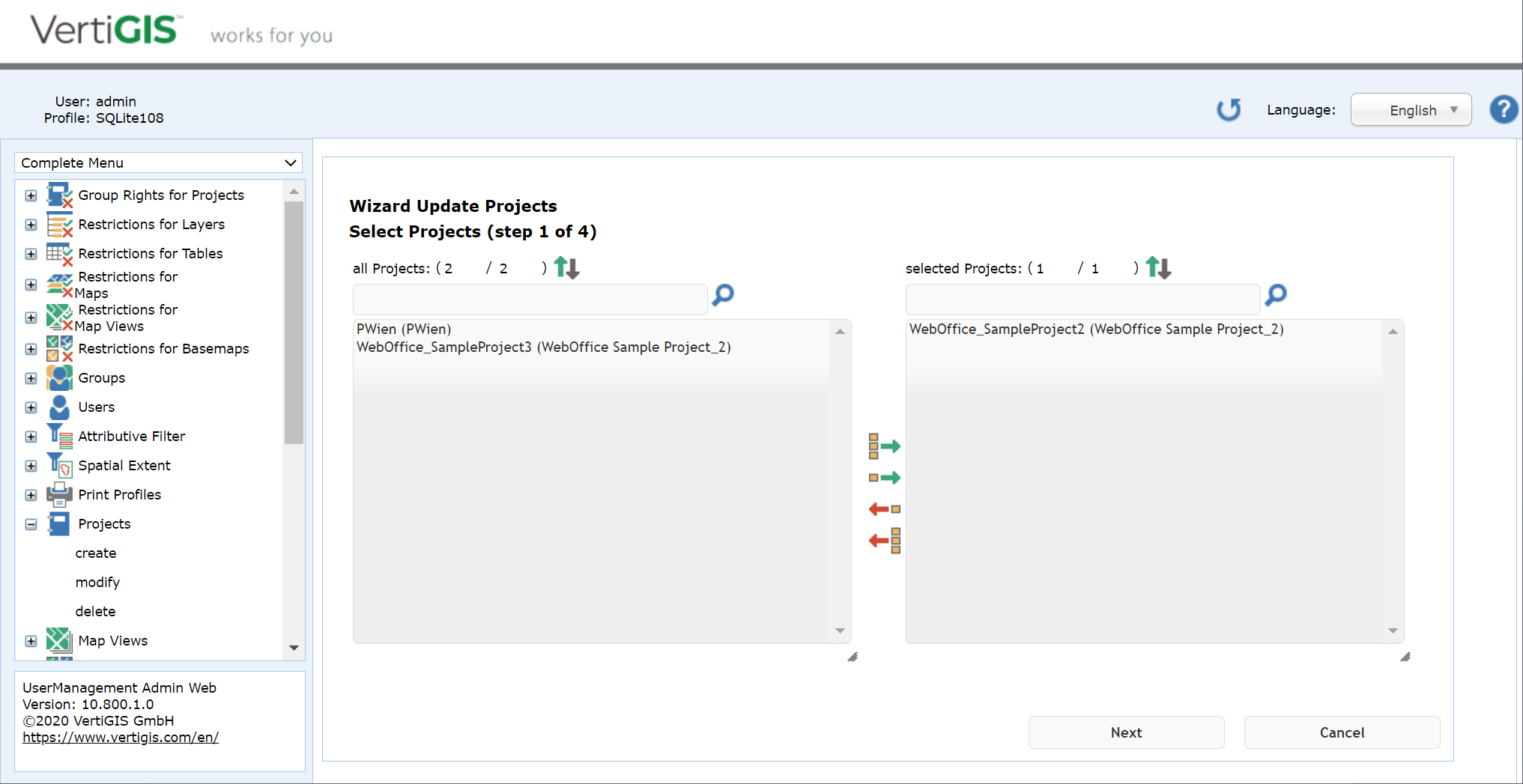1523x784 pixels.
Task: Click the Spatial Extent icon
Action: click(58, 465)
